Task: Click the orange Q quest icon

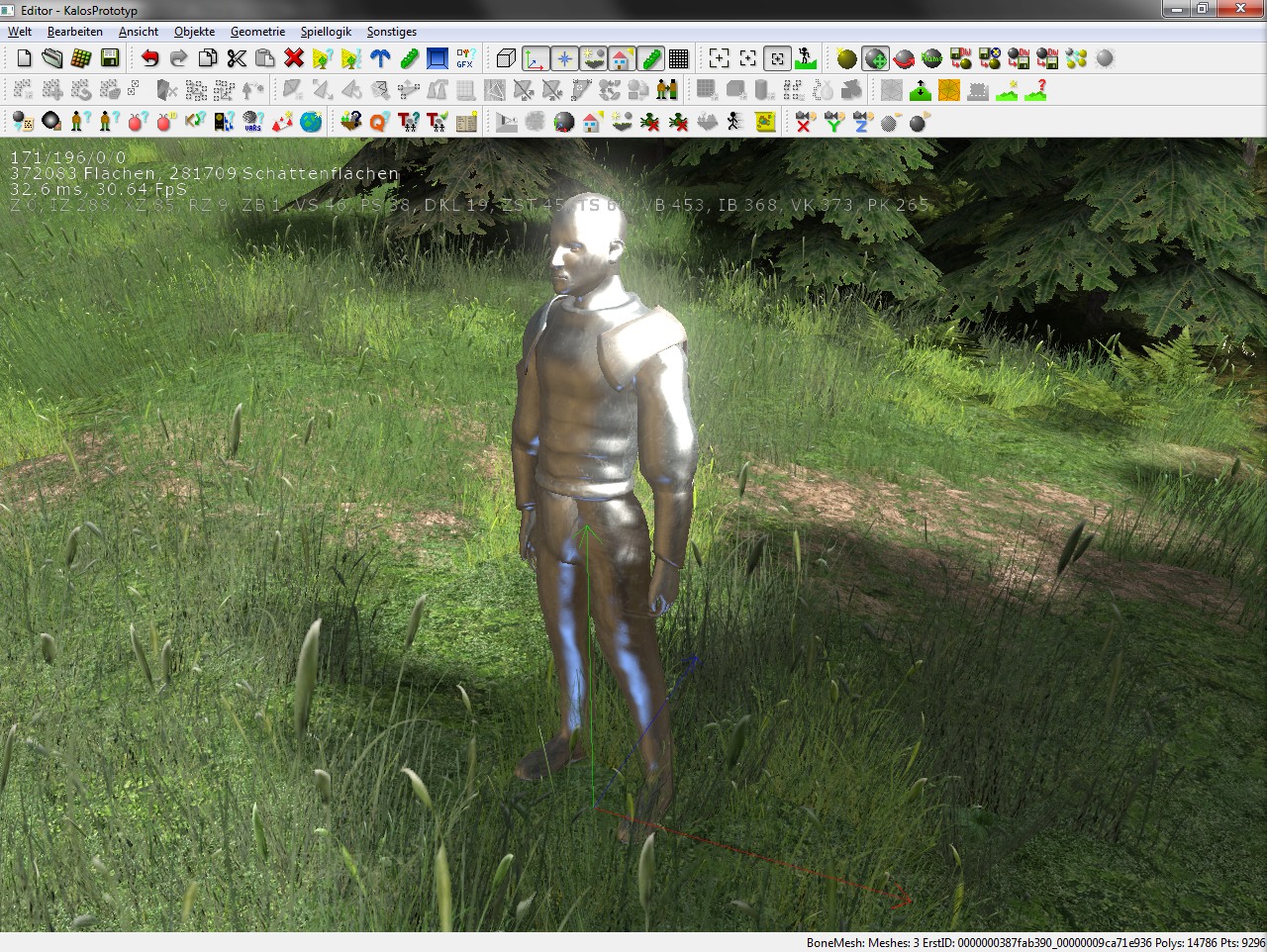Action: tap(377, 122)
